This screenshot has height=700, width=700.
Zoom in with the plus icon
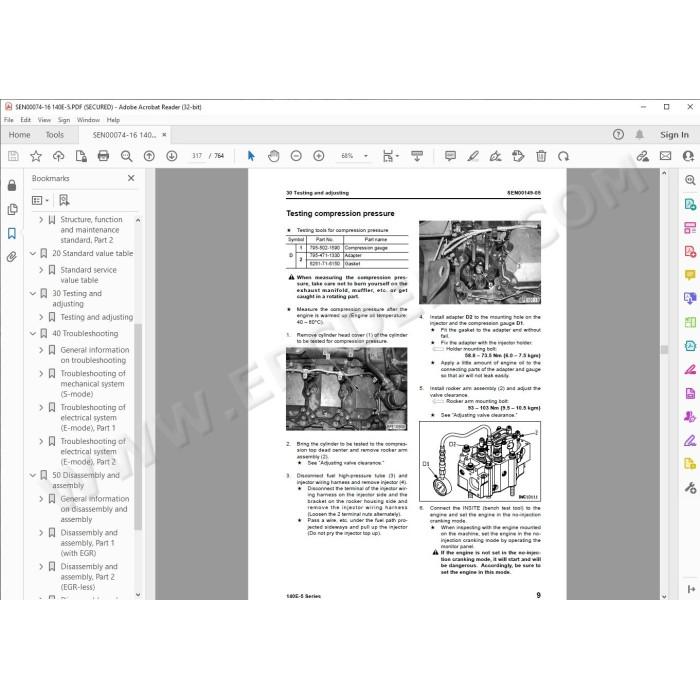click(x=319, y=156)
